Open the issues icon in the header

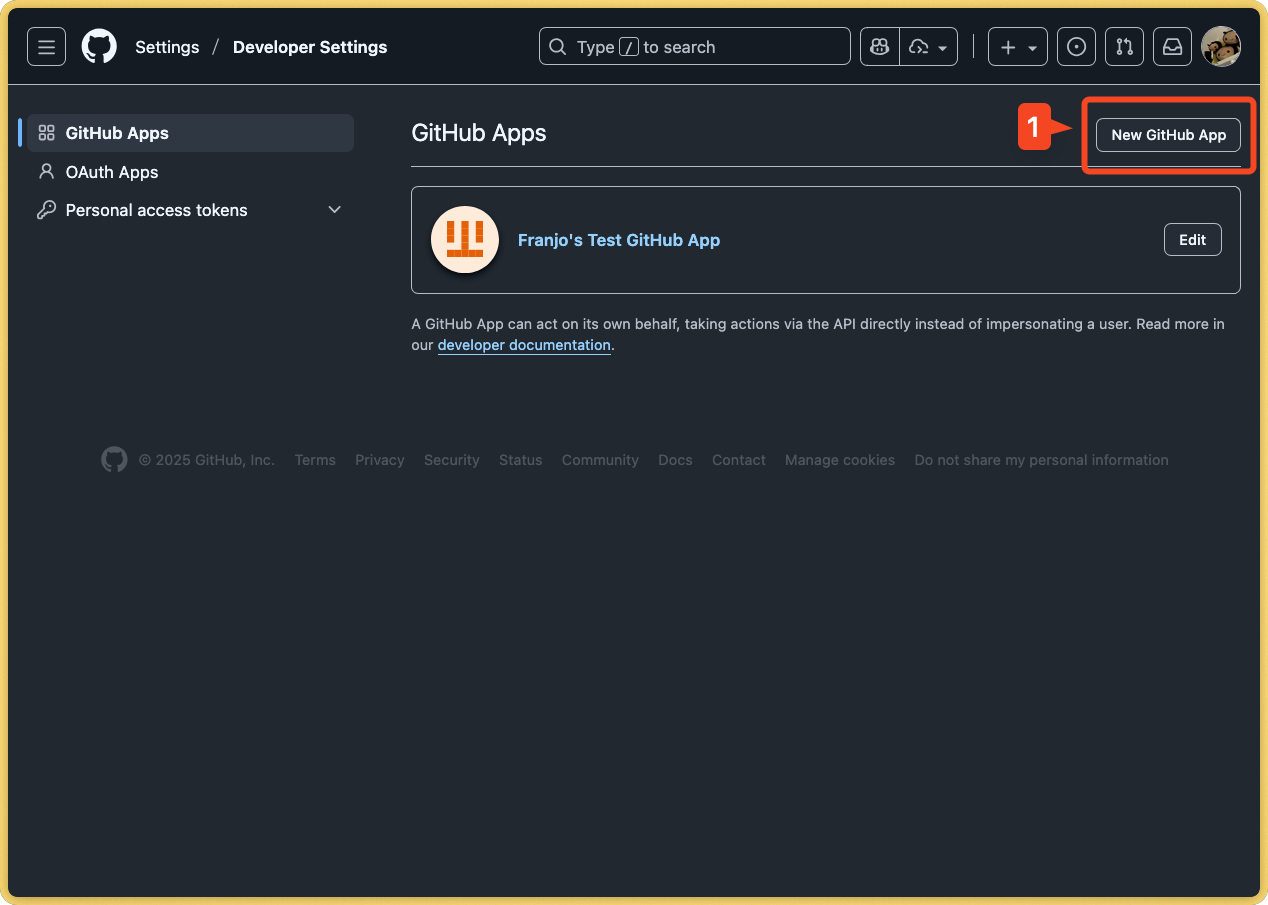click(x=1076, y=46)
